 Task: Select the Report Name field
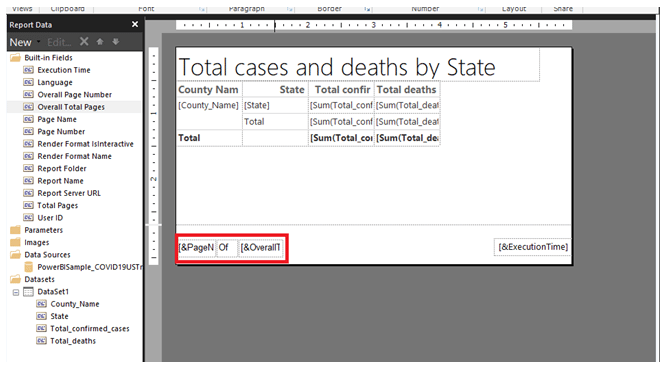60,181
